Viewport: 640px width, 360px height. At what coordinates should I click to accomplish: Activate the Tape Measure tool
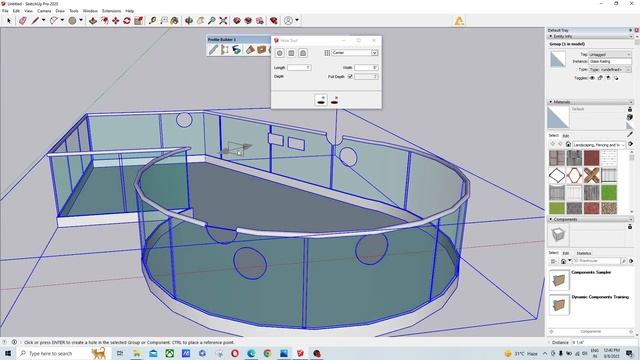(152, 20)
